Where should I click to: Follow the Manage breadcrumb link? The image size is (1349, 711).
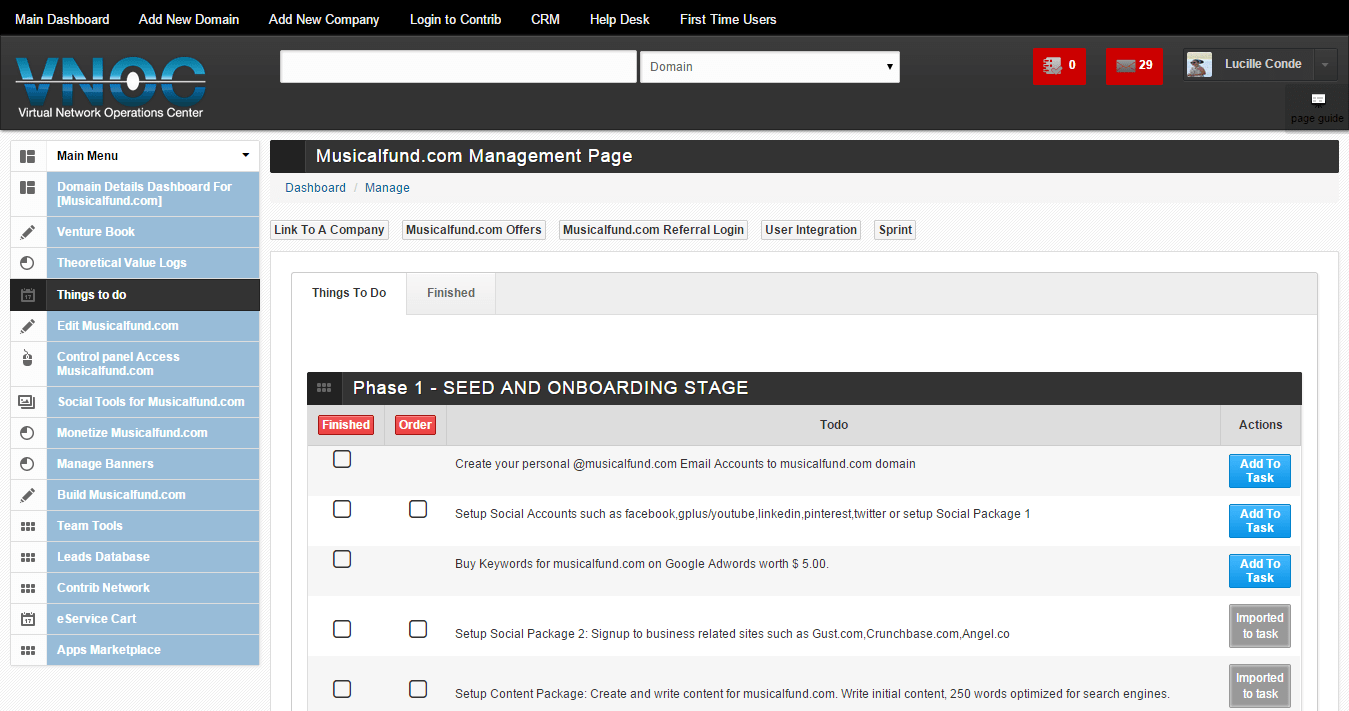[387, 188]
